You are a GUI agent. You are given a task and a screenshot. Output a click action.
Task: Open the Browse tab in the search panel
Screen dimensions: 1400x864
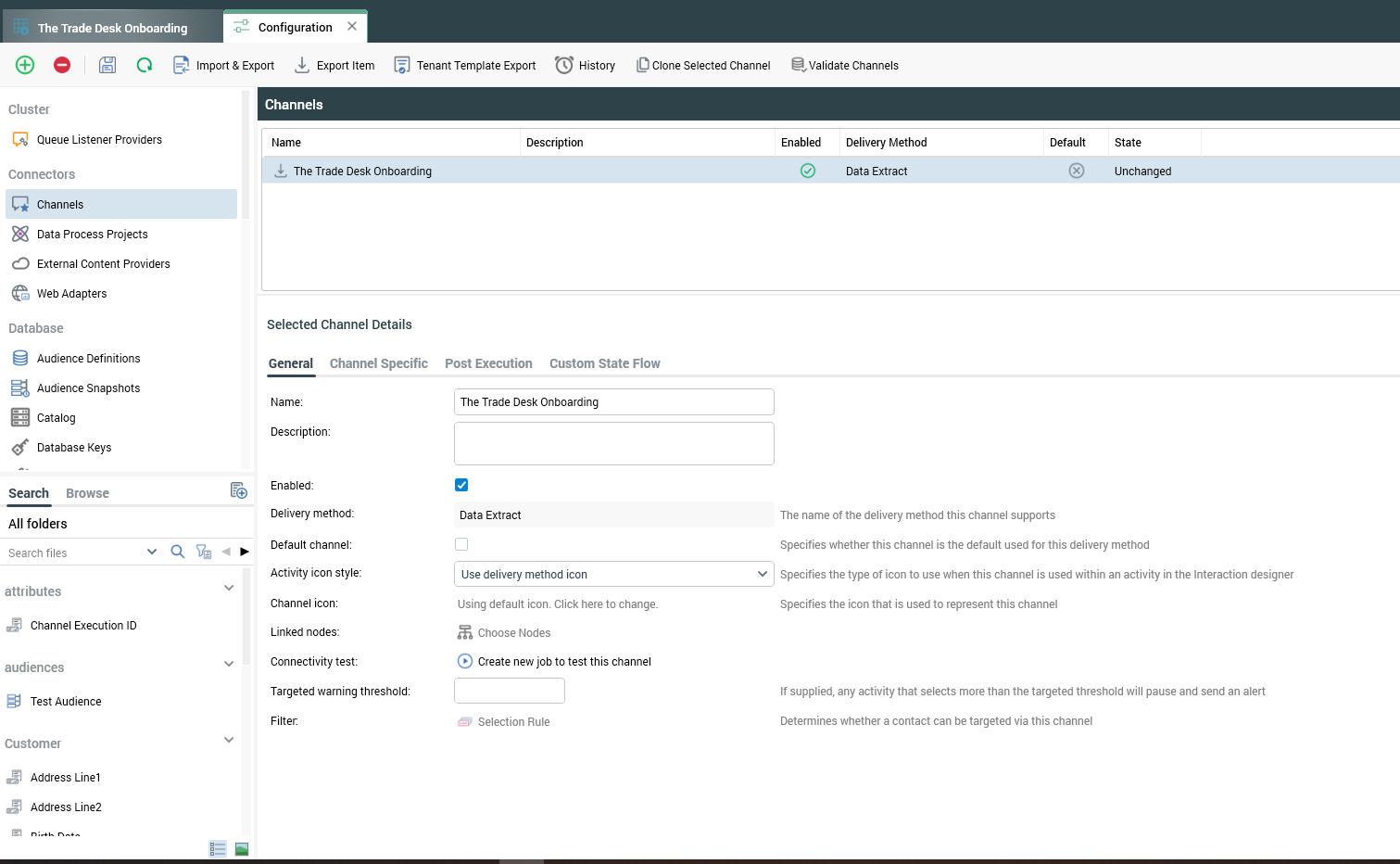[x=86, y=492]
